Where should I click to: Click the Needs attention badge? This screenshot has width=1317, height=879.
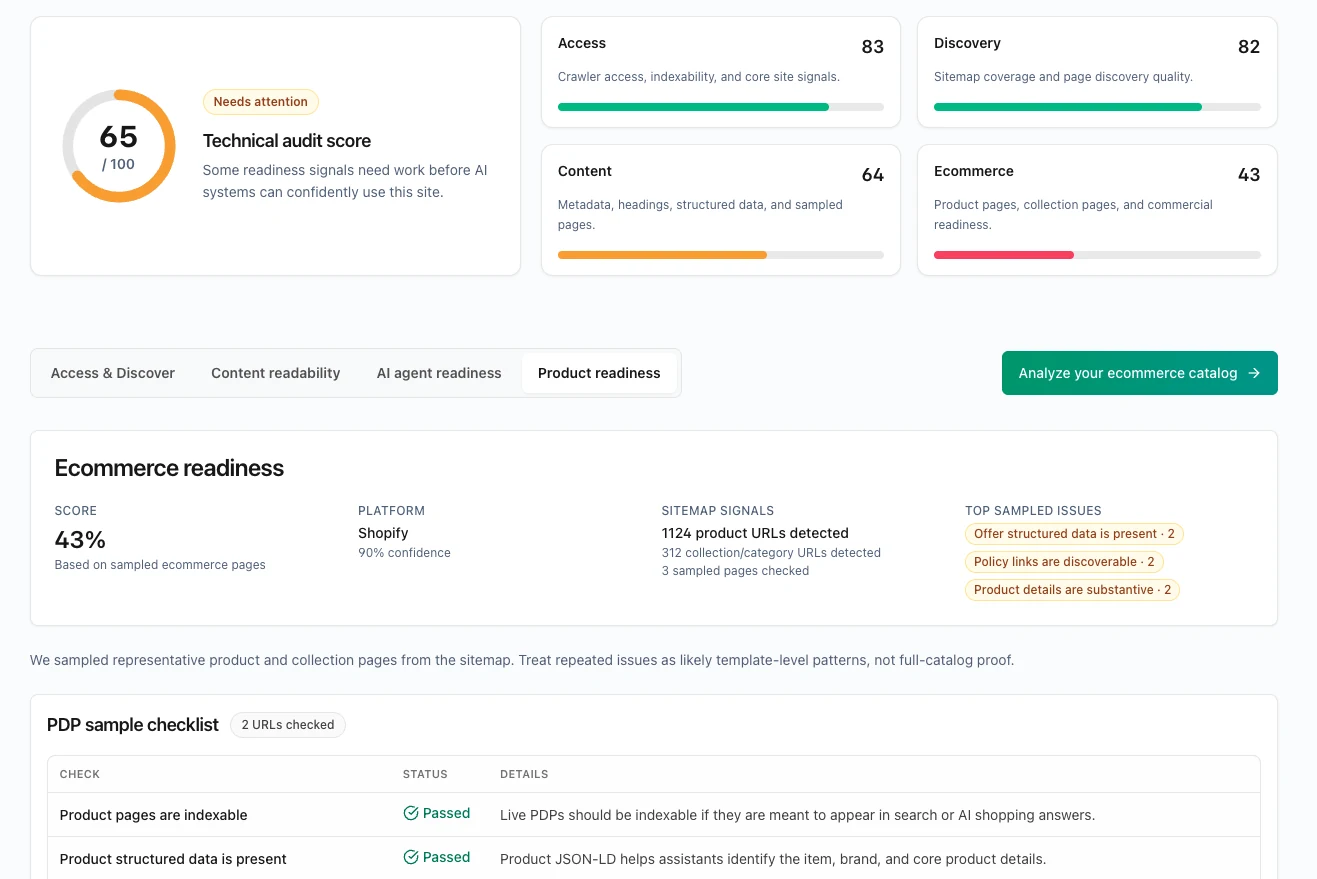tap(261, 102)
